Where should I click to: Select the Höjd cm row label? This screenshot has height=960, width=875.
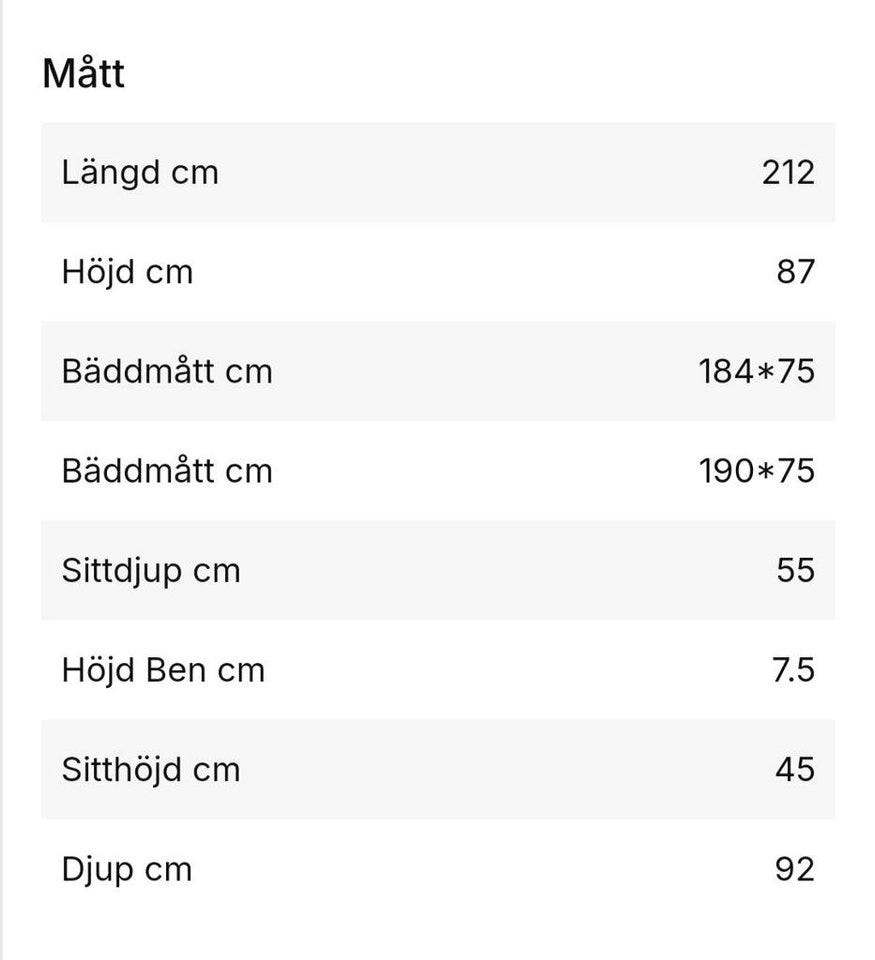pos(127,272)
